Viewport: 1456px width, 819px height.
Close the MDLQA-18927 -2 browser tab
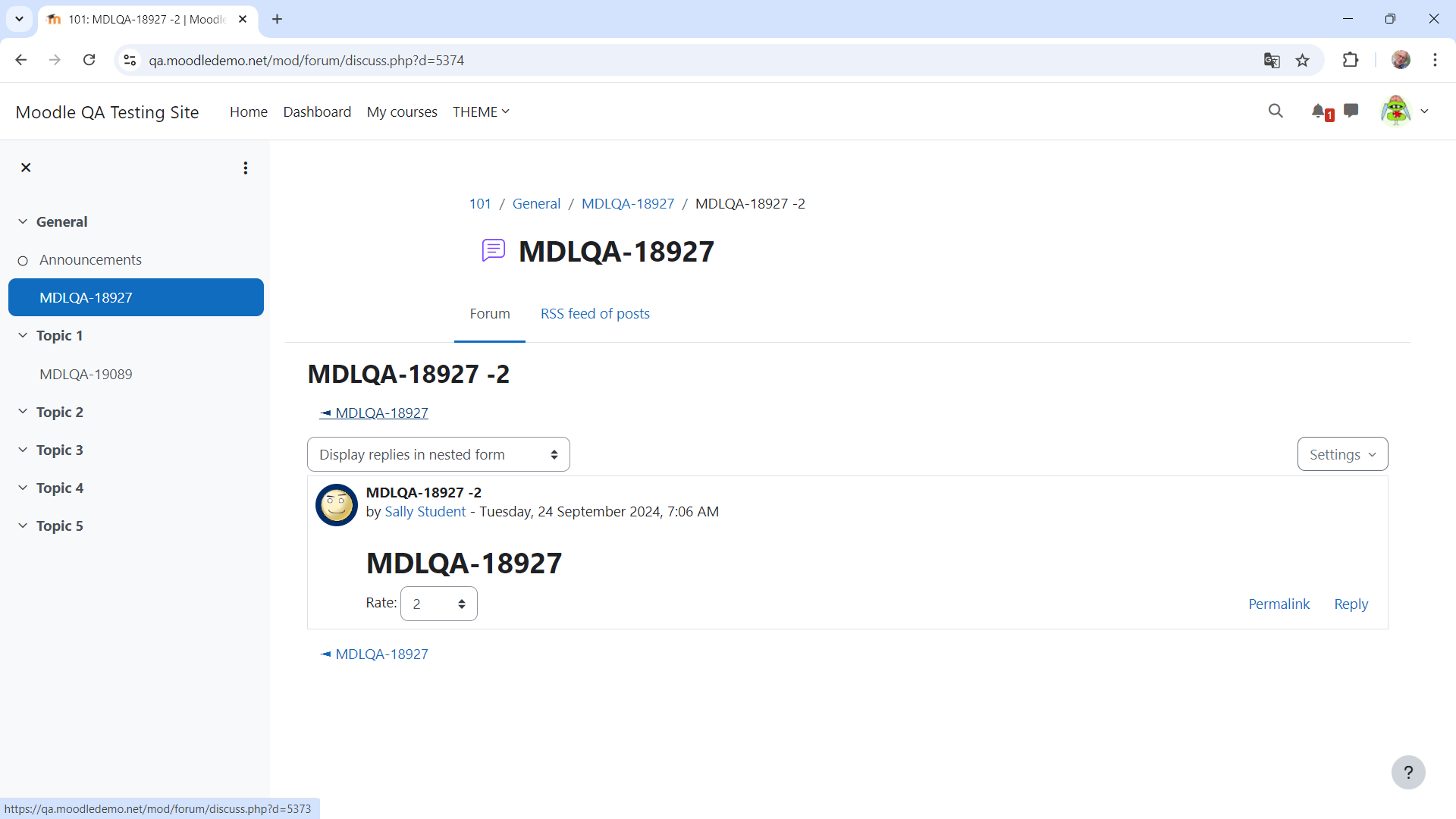[243, 19]
